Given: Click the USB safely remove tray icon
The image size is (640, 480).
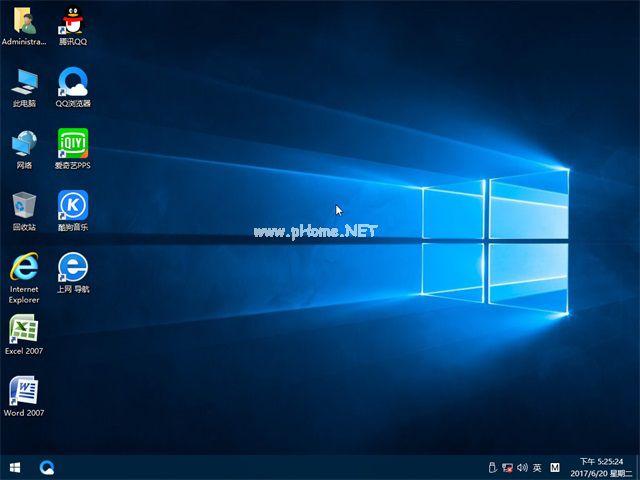Looking at the screenshot, I should point(492,467).
